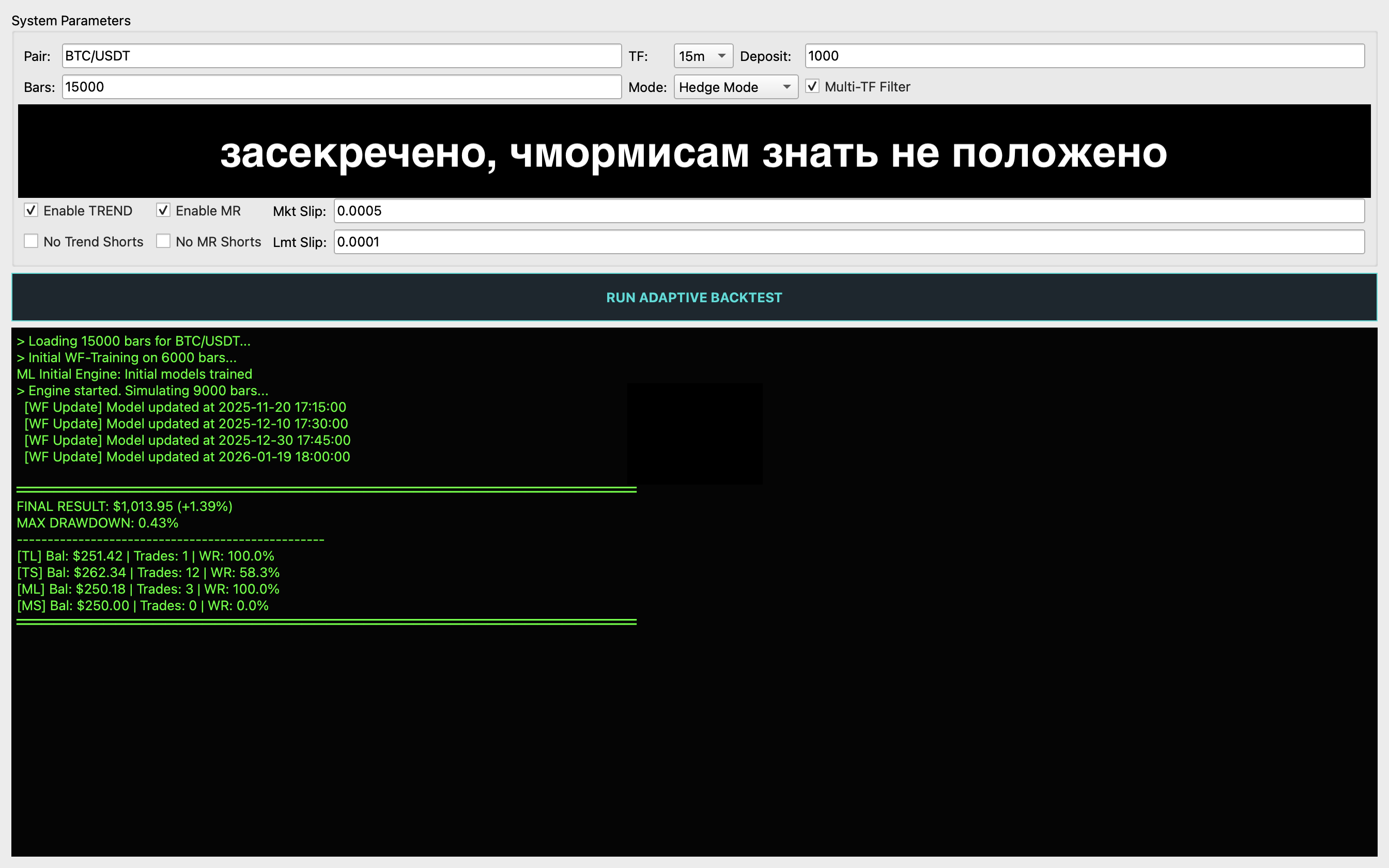Open the Hedge Mode dropdown
The image size is (1389, 868).
click(735, 87)
